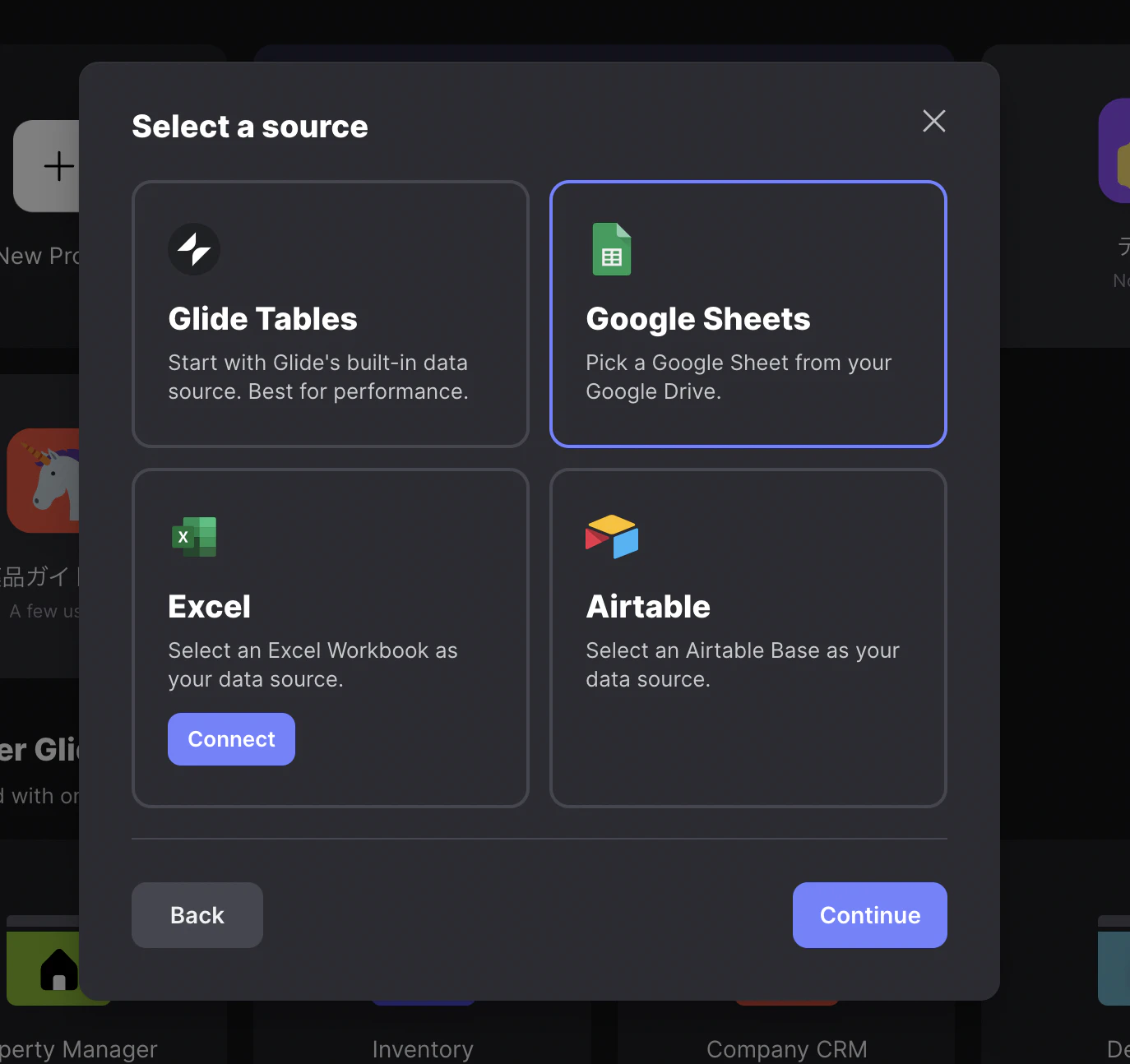This screenshot has height=1064, width=1130.
Task: Click 'Pick a Google Sheet from your Google Drive' text
Action: (739, 377)
